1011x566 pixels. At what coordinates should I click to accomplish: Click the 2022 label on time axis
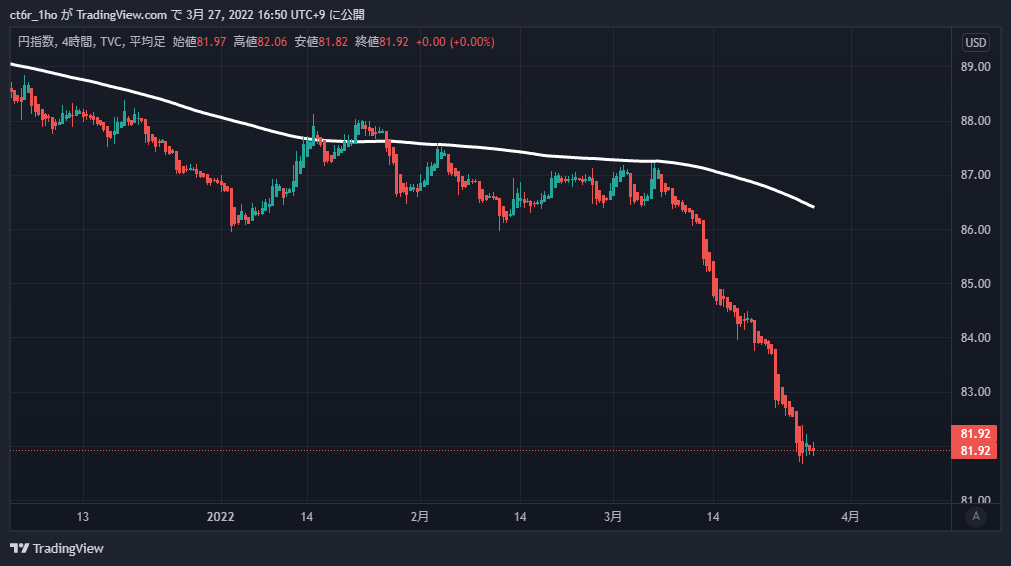pyautogui.click(x=221, y=517)
